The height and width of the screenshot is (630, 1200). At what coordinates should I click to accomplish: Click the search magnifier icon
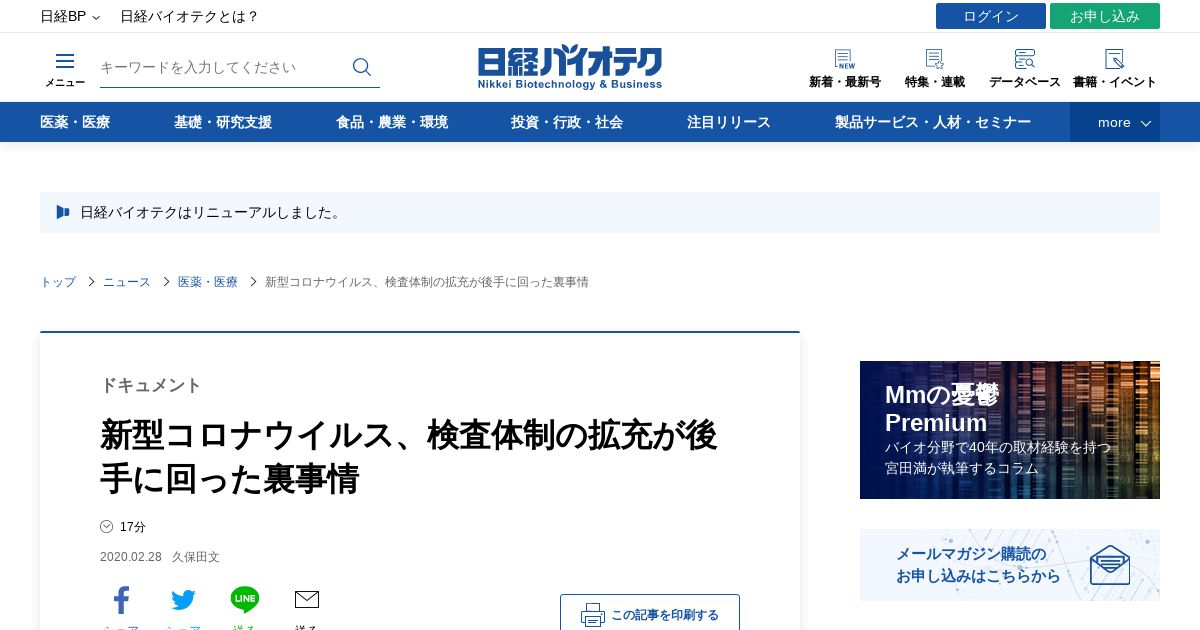(x=362, y=67)
